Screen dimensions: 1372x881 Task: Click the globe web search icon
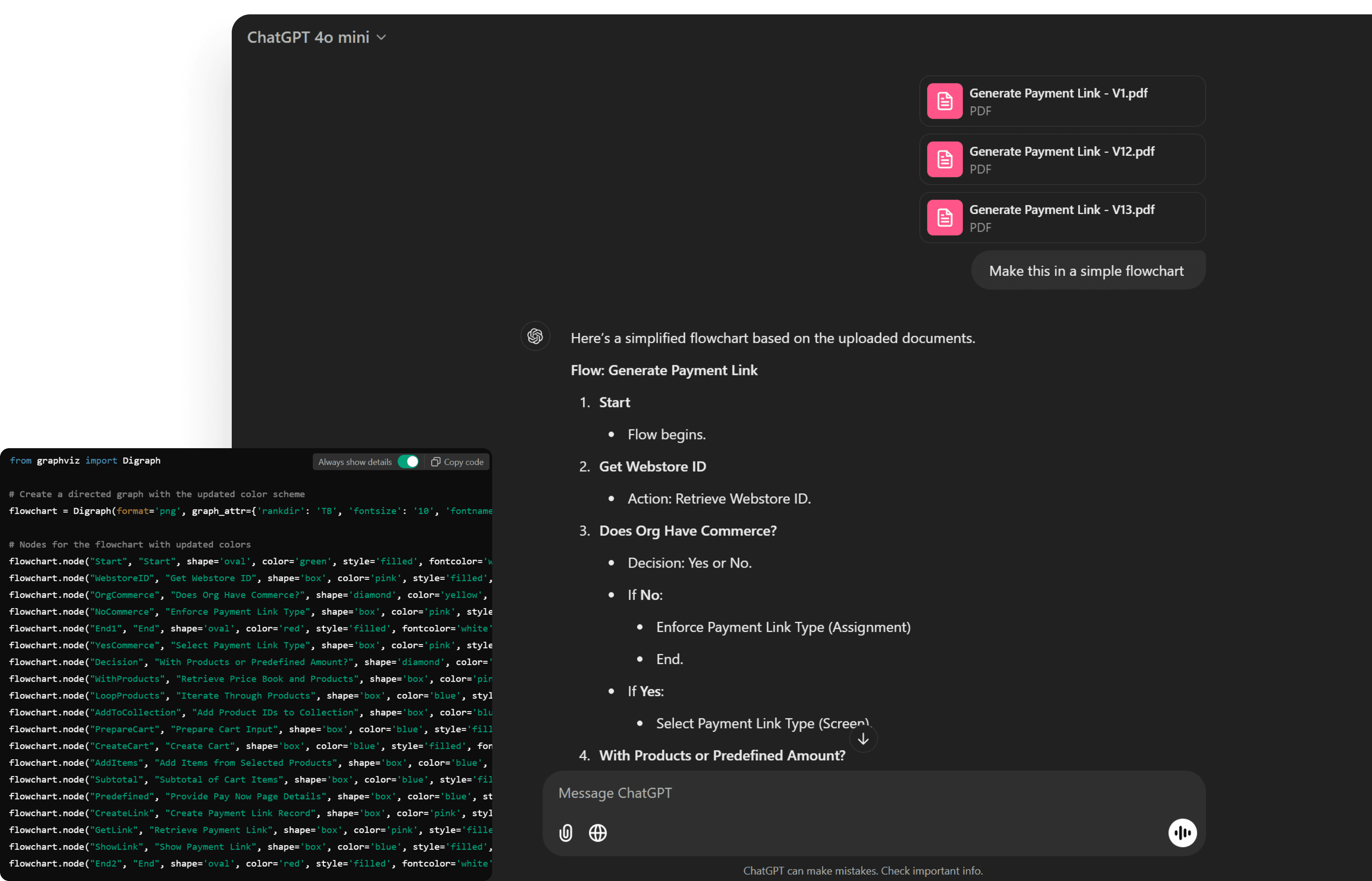pos(597,833)
